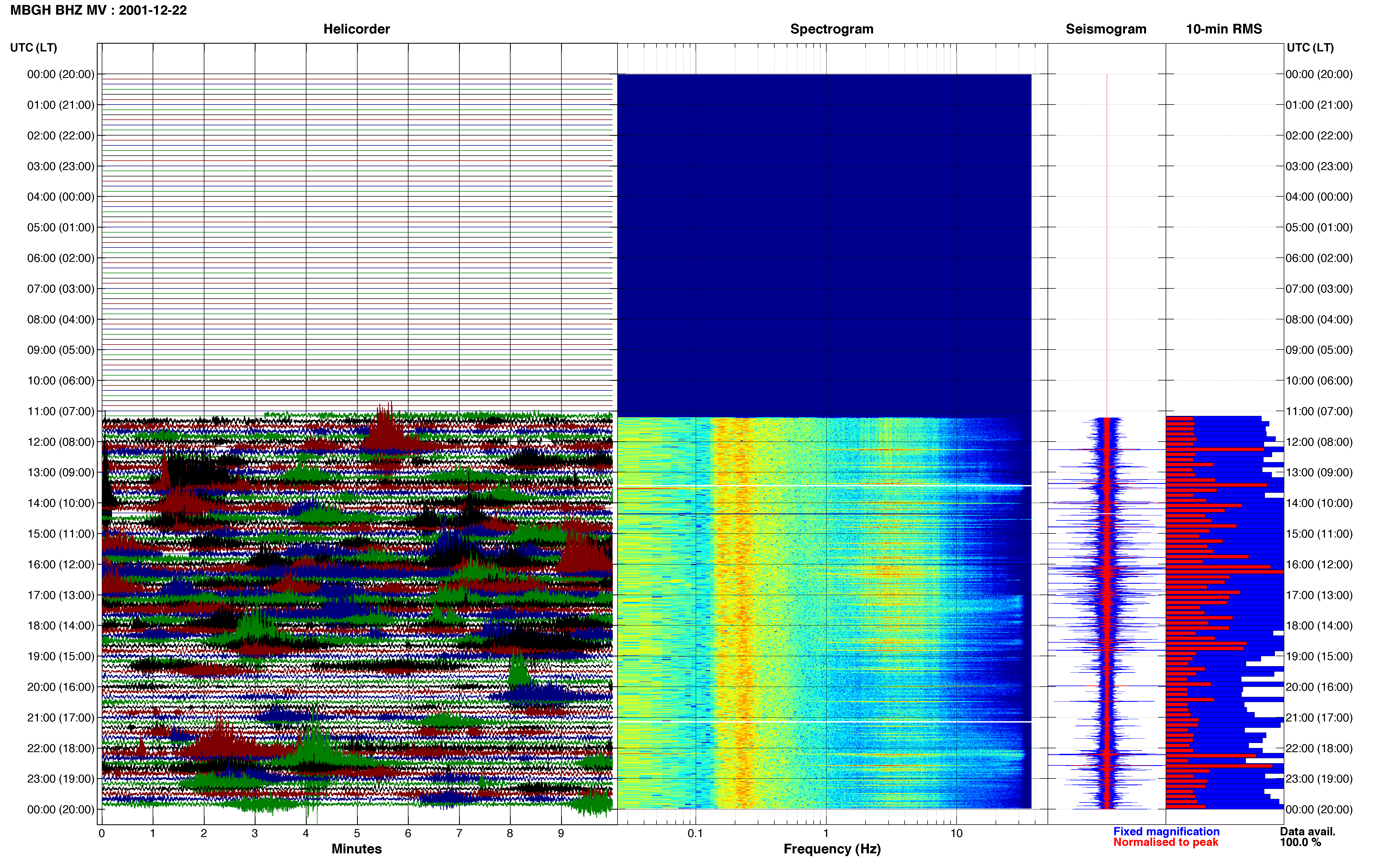Image resolution: width=1388 pixels, height=868 pixels.
Task: Click the lower white gap line in spectrogram
Action: click(824, 722)
